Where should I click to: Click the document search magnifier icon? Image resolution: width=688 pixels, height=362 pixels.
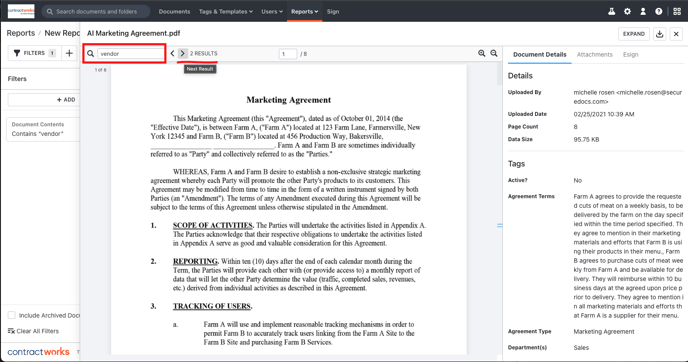coord(90,54)
